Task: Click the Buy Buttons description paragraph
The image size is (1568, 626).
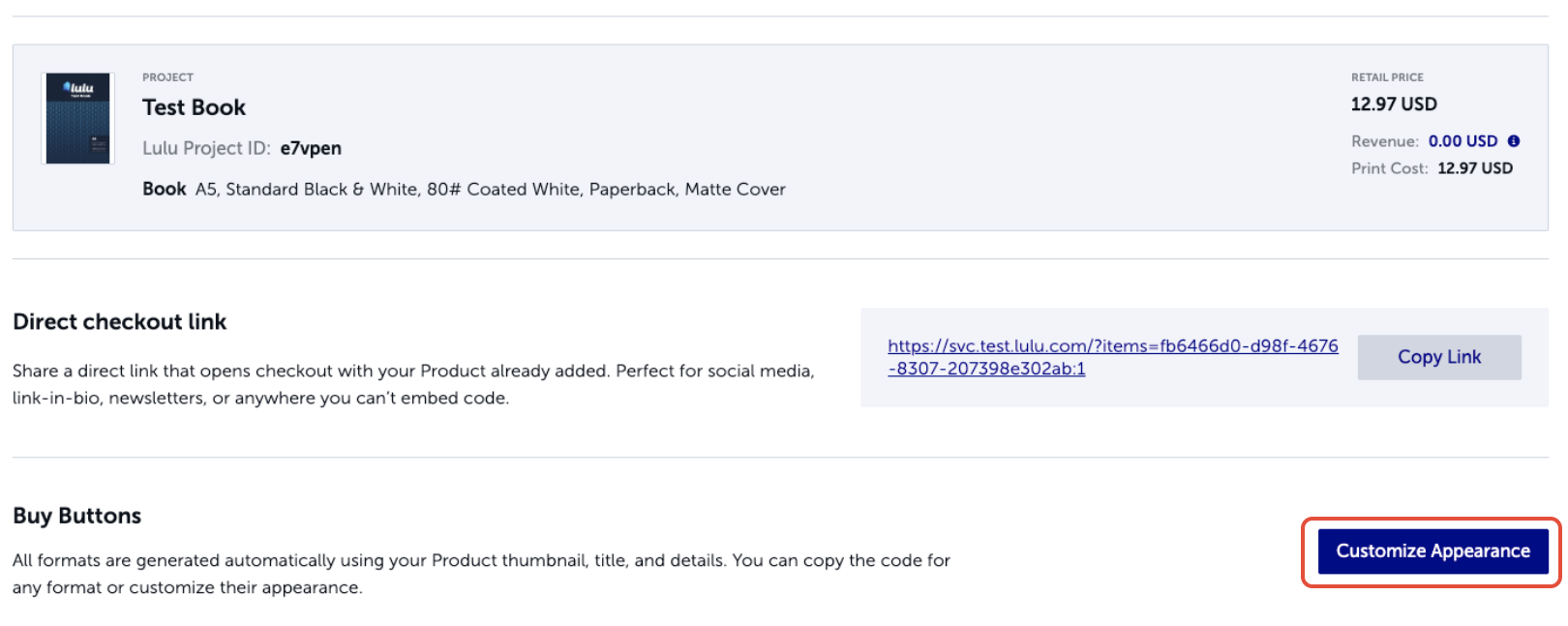Action: (x=481, y=574)
